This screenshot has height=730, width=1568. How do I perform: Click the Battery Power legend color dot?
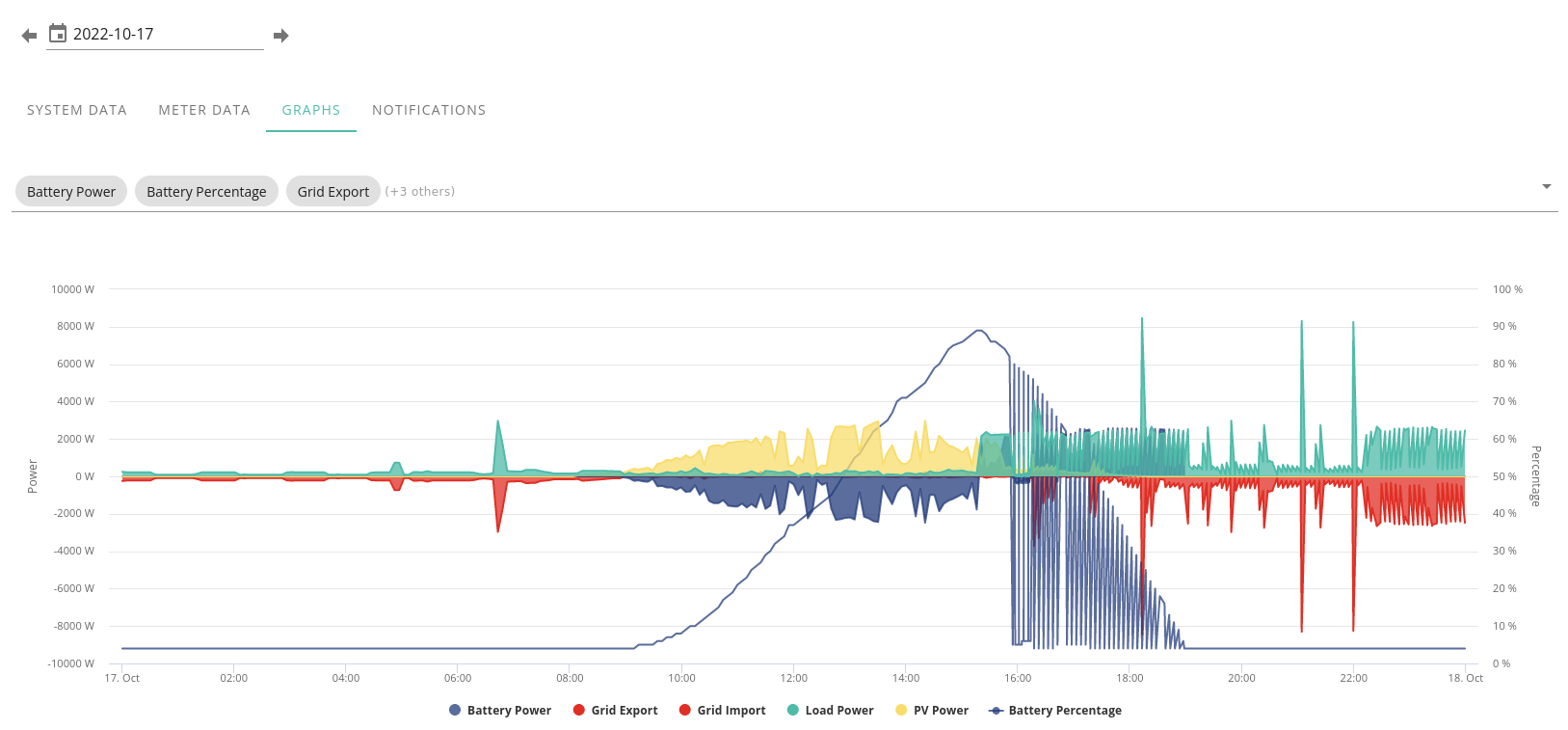[455, 710]
